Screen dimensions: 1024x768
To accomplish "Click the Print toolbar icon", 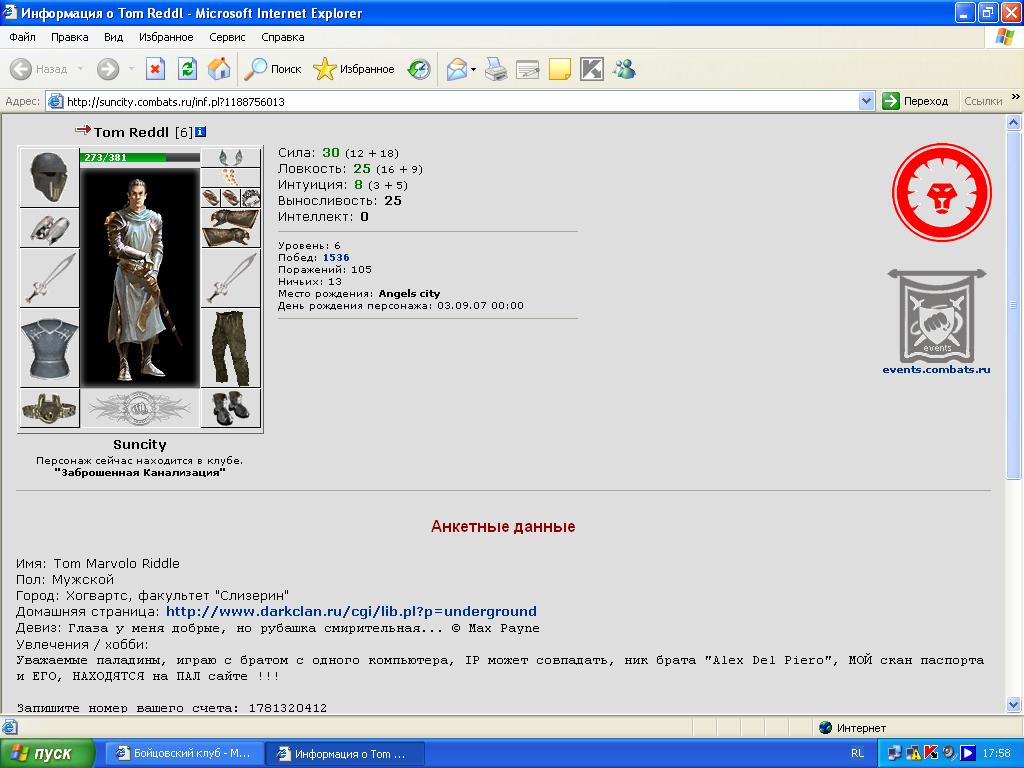I will point(496,69).
